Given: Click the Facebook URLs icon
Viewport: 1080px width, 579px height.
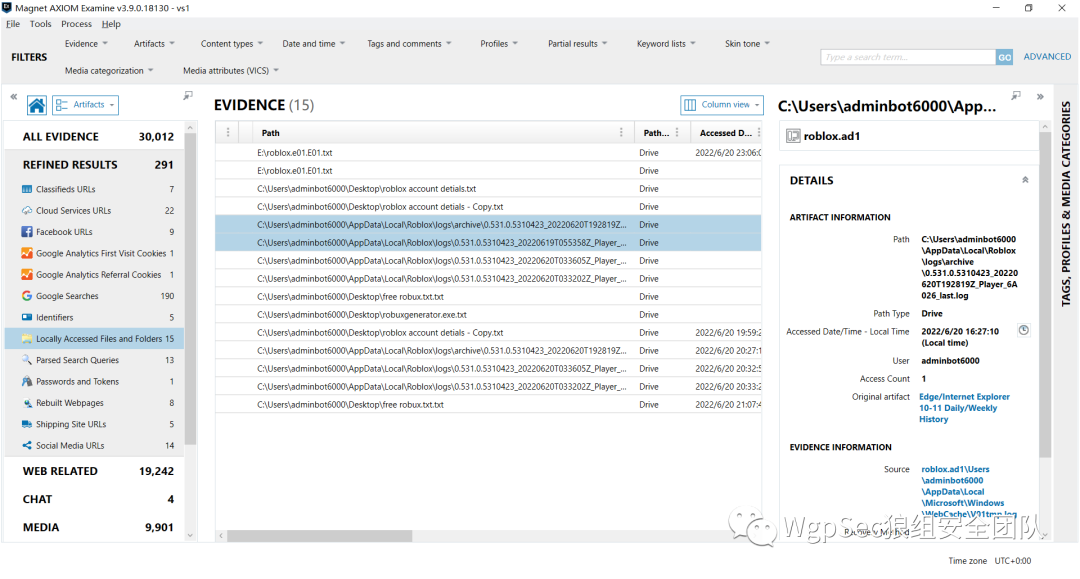Looking at the screenshot, I should click(x=27, y=232).
